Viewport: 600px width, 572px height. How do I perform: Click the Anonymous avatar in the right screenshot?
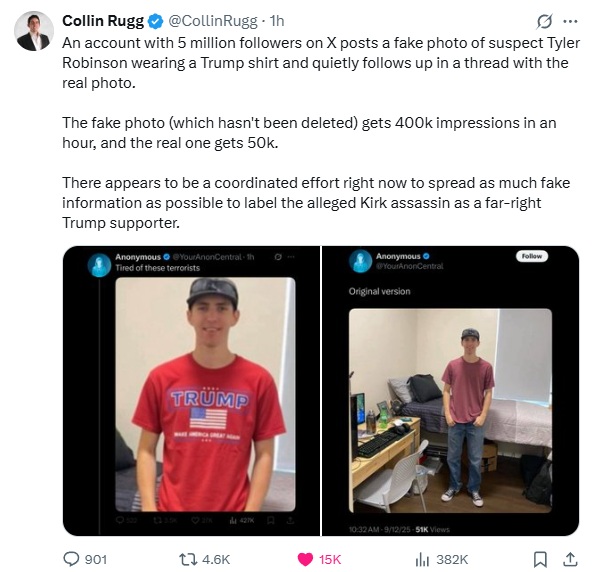click(360, 261)
